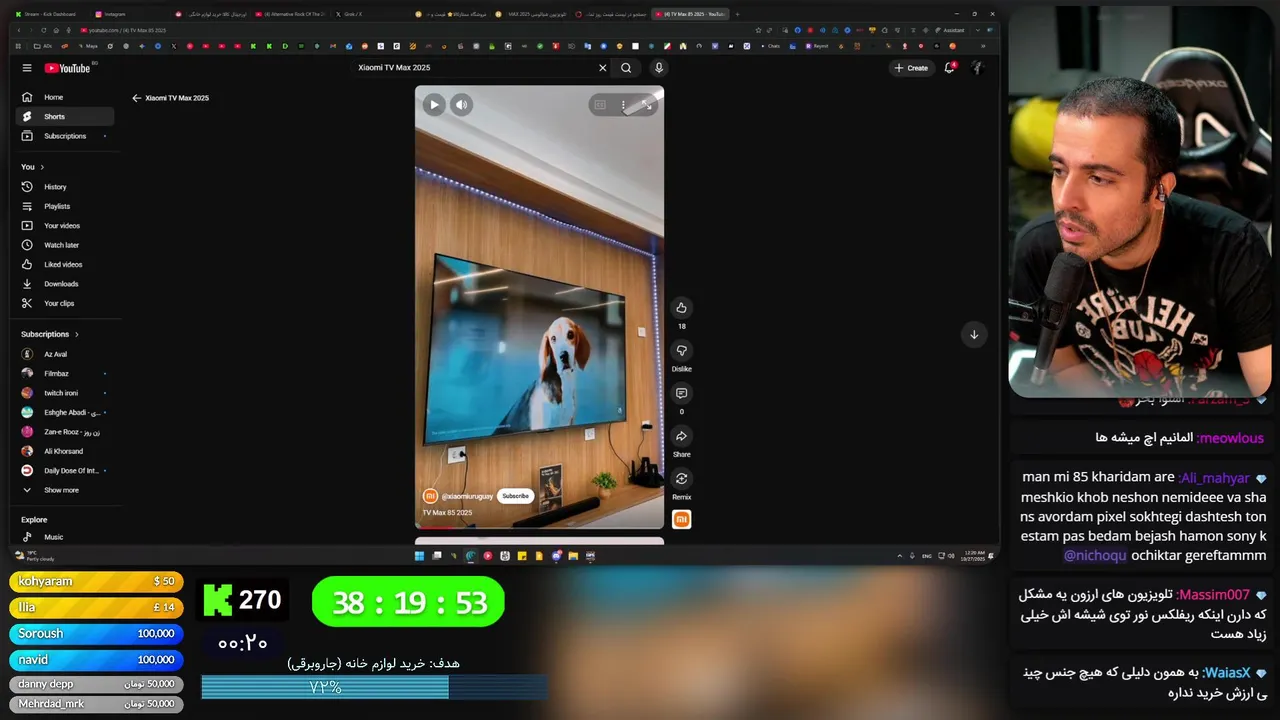Open Subscriptions in the top sidebar section
This screenshot has height=720, width=1280.
(x=66, y=136)
